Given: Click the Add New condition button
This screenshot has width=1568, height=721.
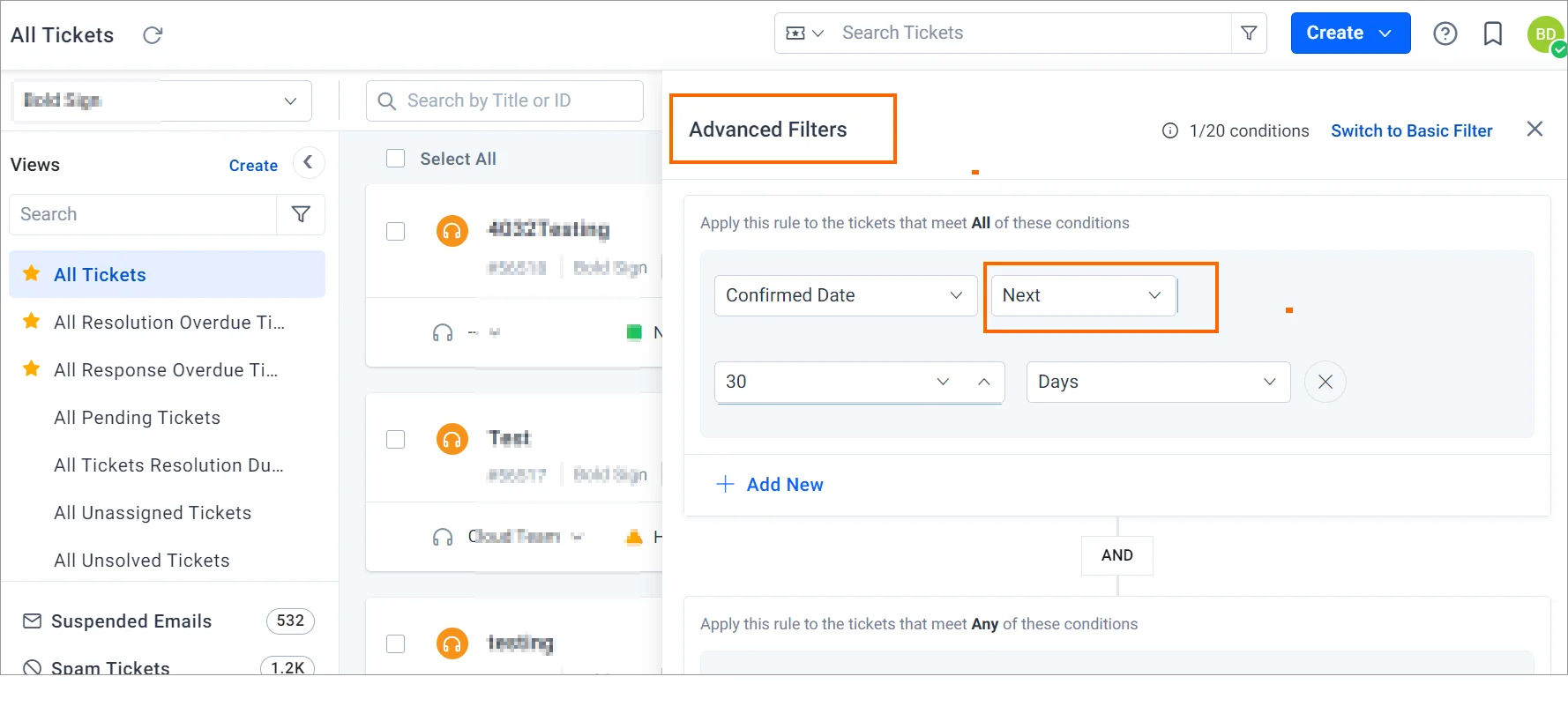Looking at the screenshot, I should pyautogui.click(x=770, y=485).
